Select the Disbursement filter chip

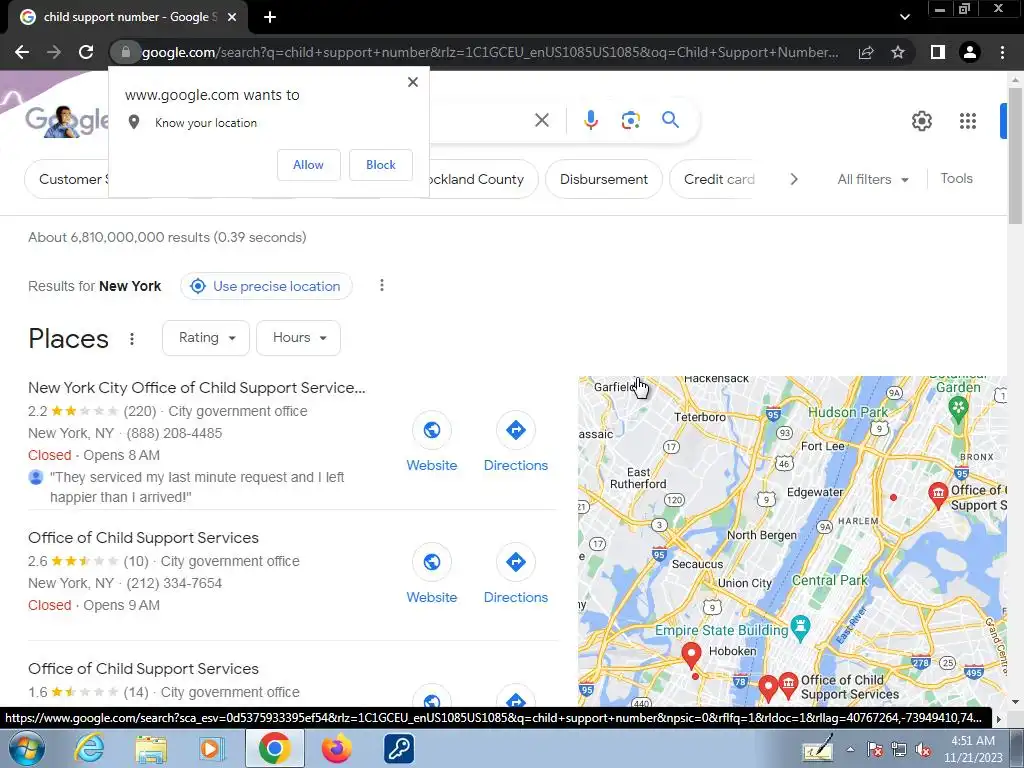tap(603, 179)
